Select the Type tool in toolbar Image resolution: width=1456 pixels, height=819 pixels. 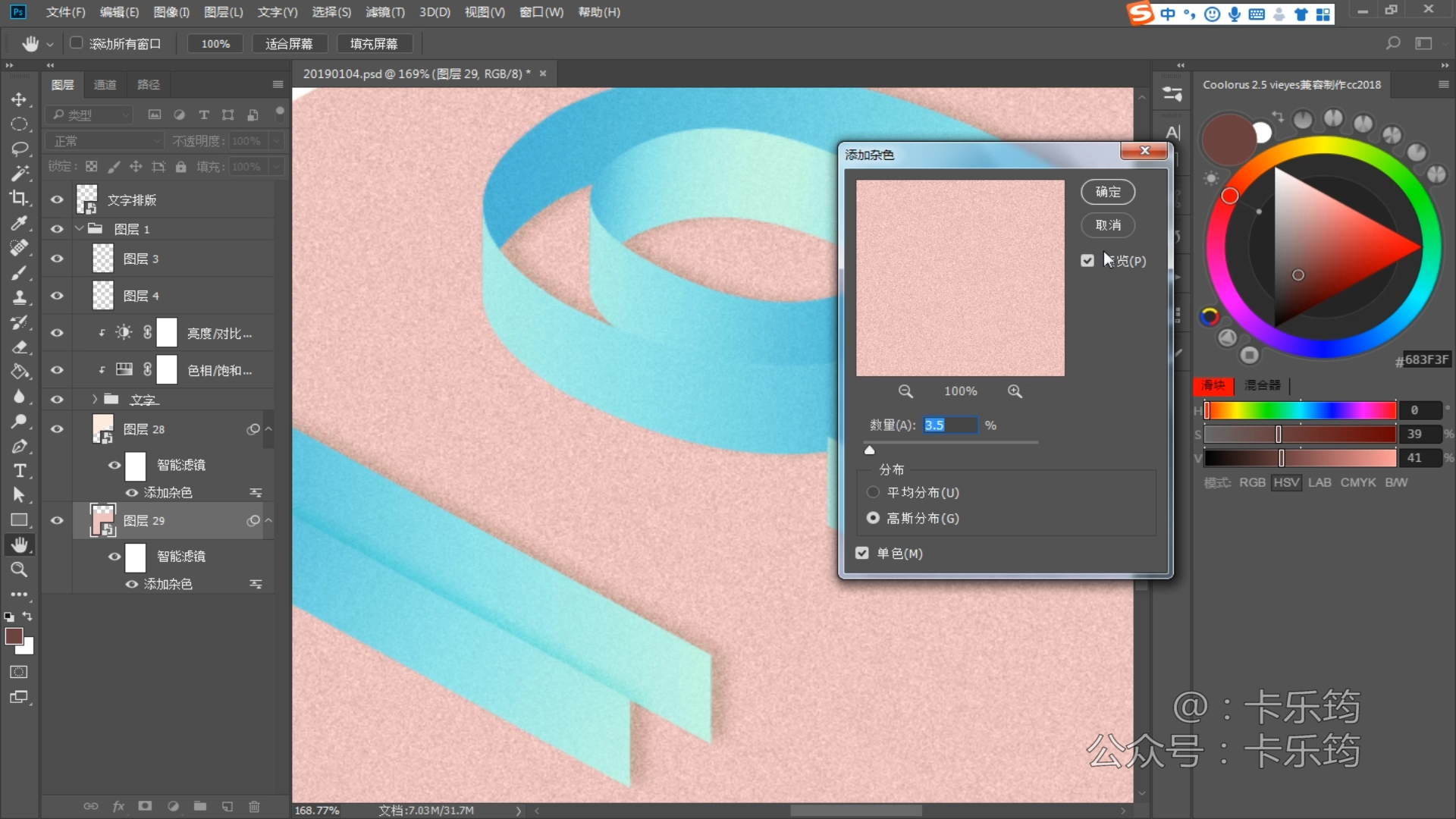point(19,471)
